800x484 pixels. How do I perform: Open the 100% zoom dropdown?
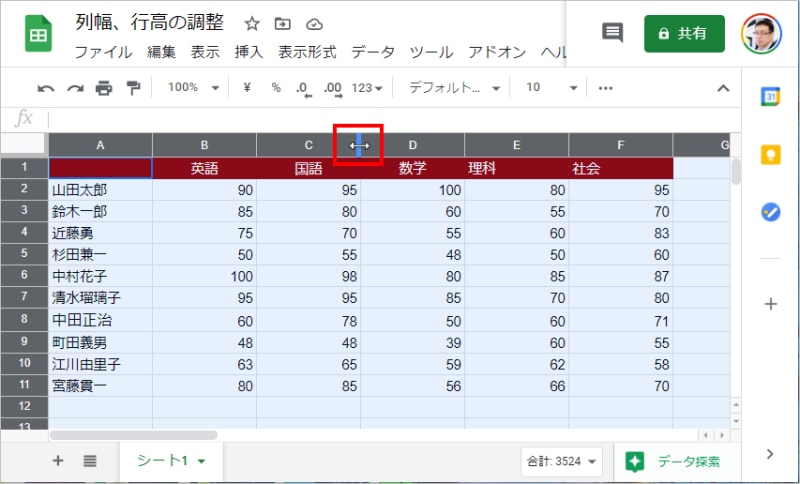pyautogui.click(x=193, y=88)
